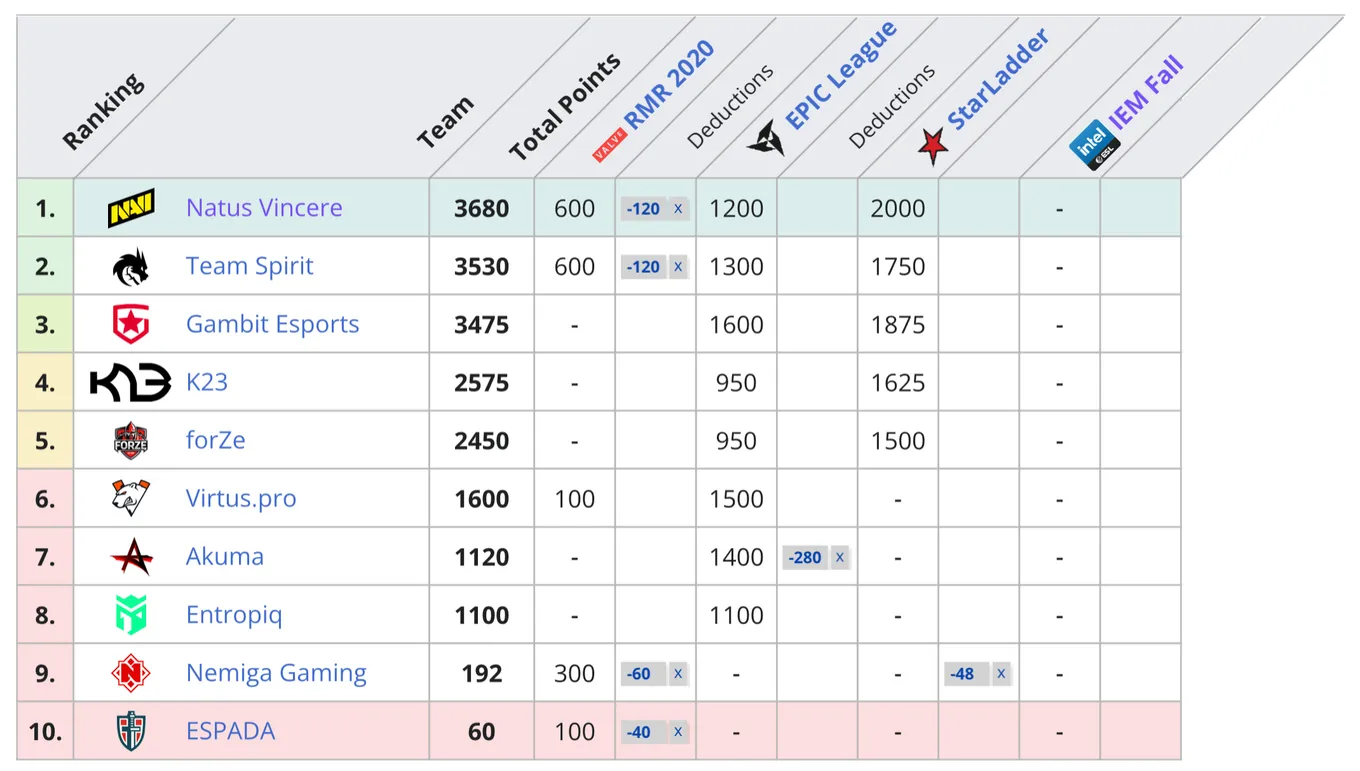Click StarLadder points 1875 for Gambit Esports
Screen dimensions: 1360x771
(x=898, y=324)
